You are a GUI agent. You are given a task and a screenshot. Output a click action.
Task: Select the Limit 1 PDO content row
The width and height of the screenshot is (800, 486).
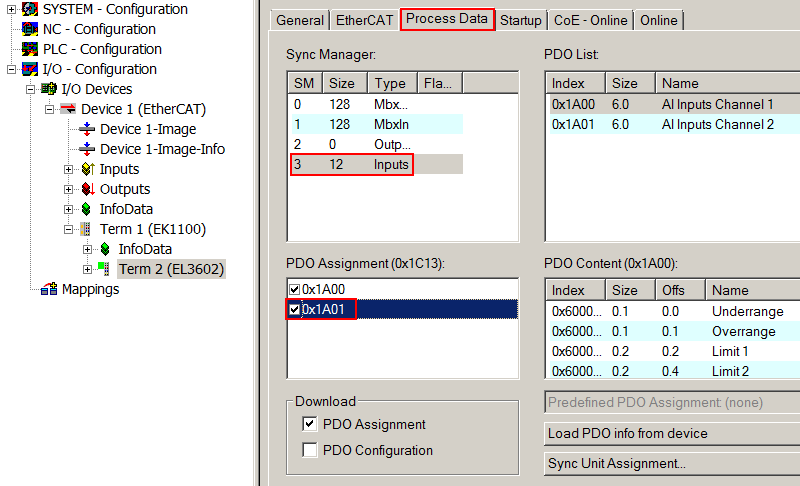pyautogui.click(x=673, y=351)
